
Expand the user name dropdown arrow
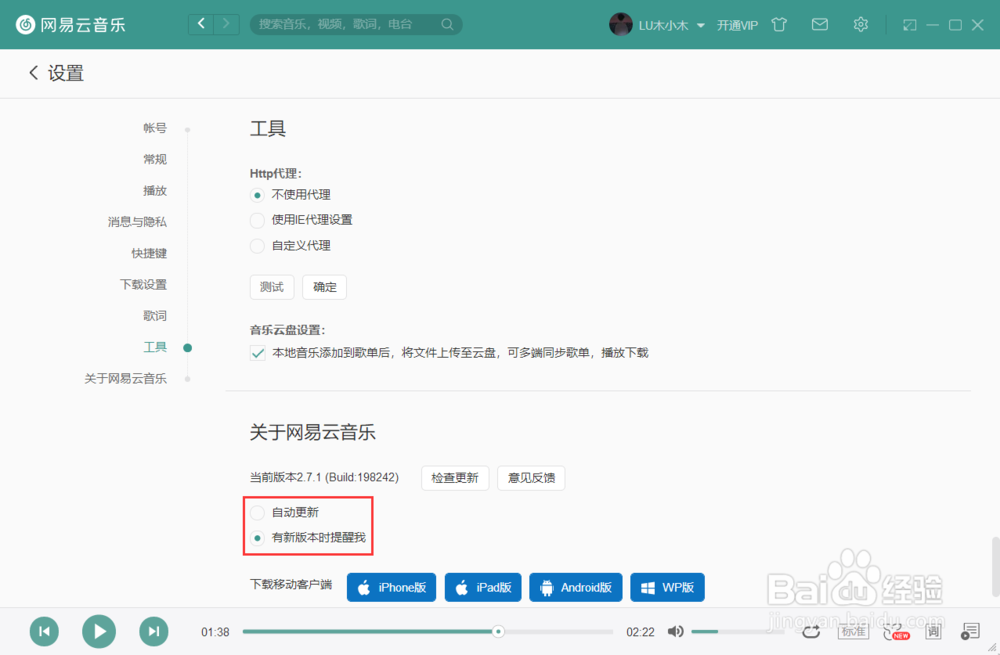coord(701,26)
